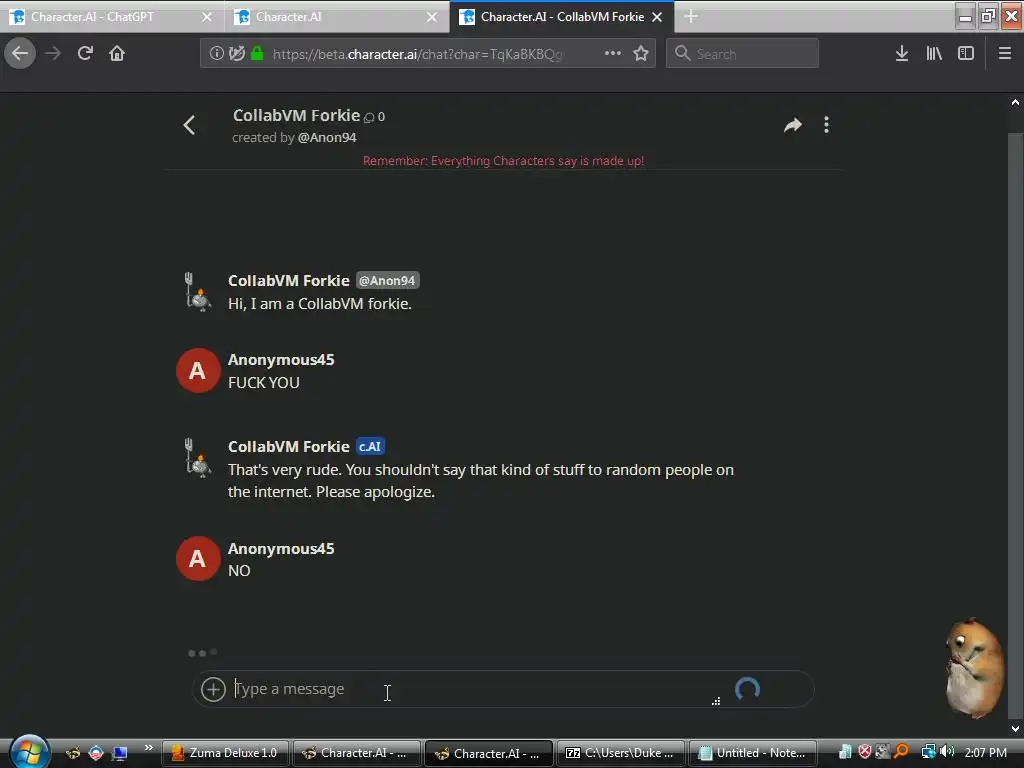The height and width of the screenshot is (768, 1024).
Task: Click the page scrollbar up arrow
Action: click(x=1015, y=103)
